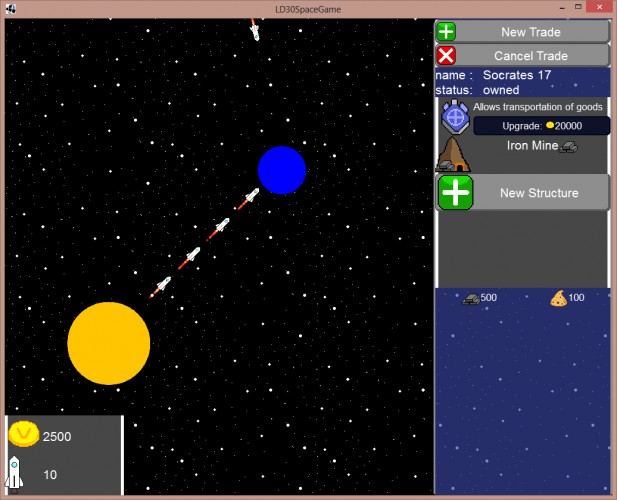Click the Upgrade 20000 button

click(x=541, y=126)
